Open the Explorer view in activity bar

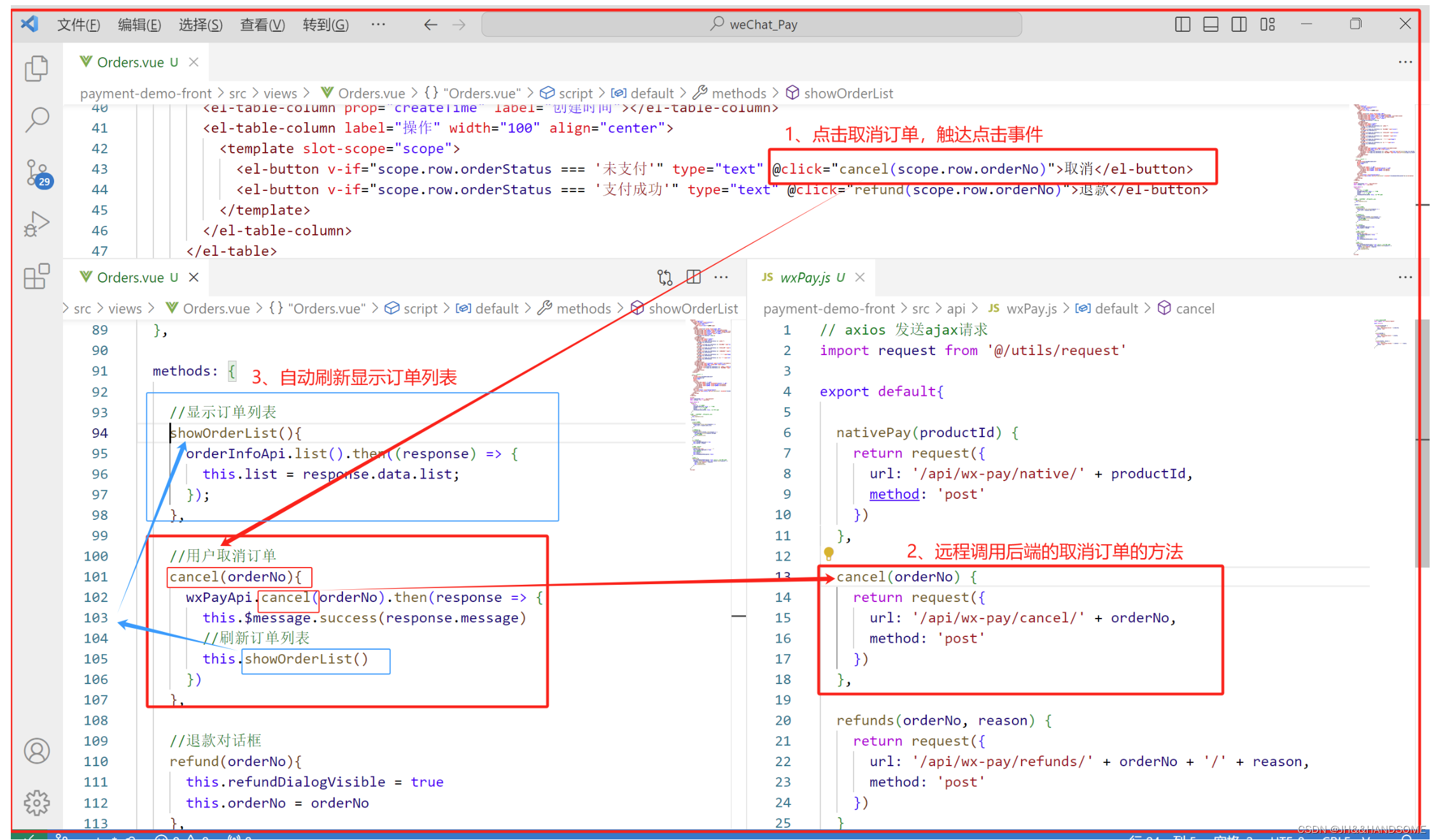[x=36, y=68]
